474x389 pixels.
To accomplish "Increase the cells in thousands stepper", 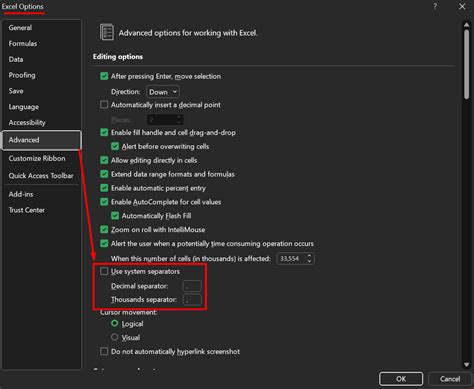I will coord(309,256).
